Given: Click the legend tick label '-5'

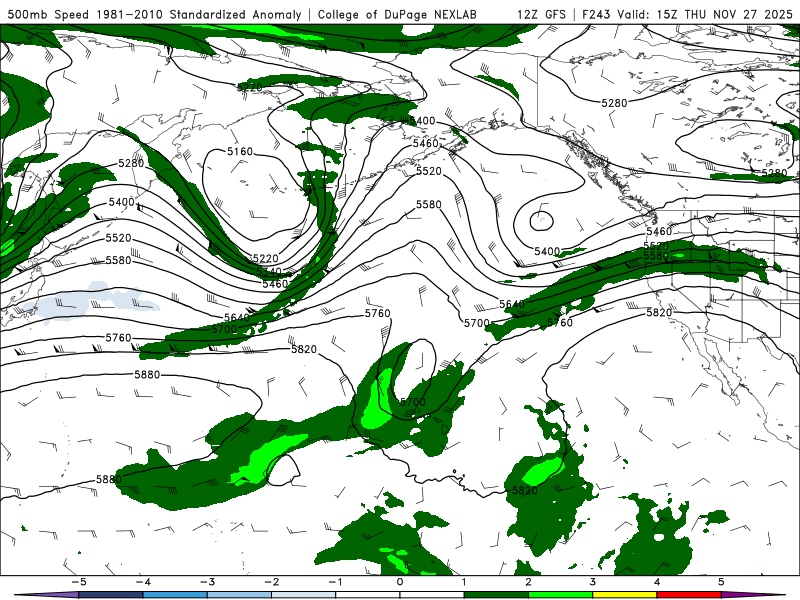Looking at the screenshot, I should (x=78, y=582).
